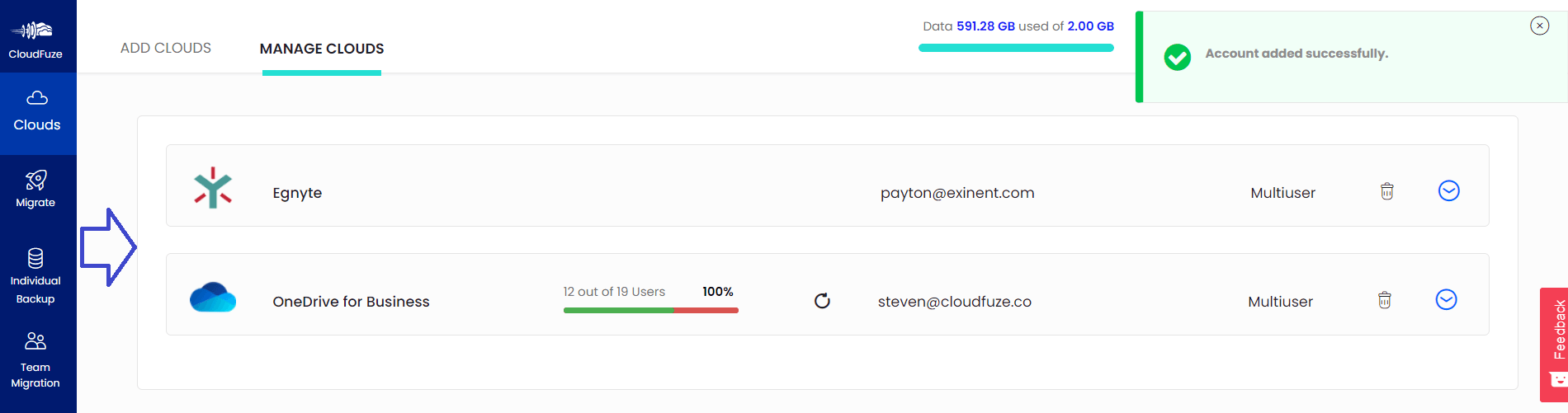Image resolution: width=1568 pixels, height=413 pixels.
Task: Dismiss the Account added successfully notification
Action: point(1540,26)
